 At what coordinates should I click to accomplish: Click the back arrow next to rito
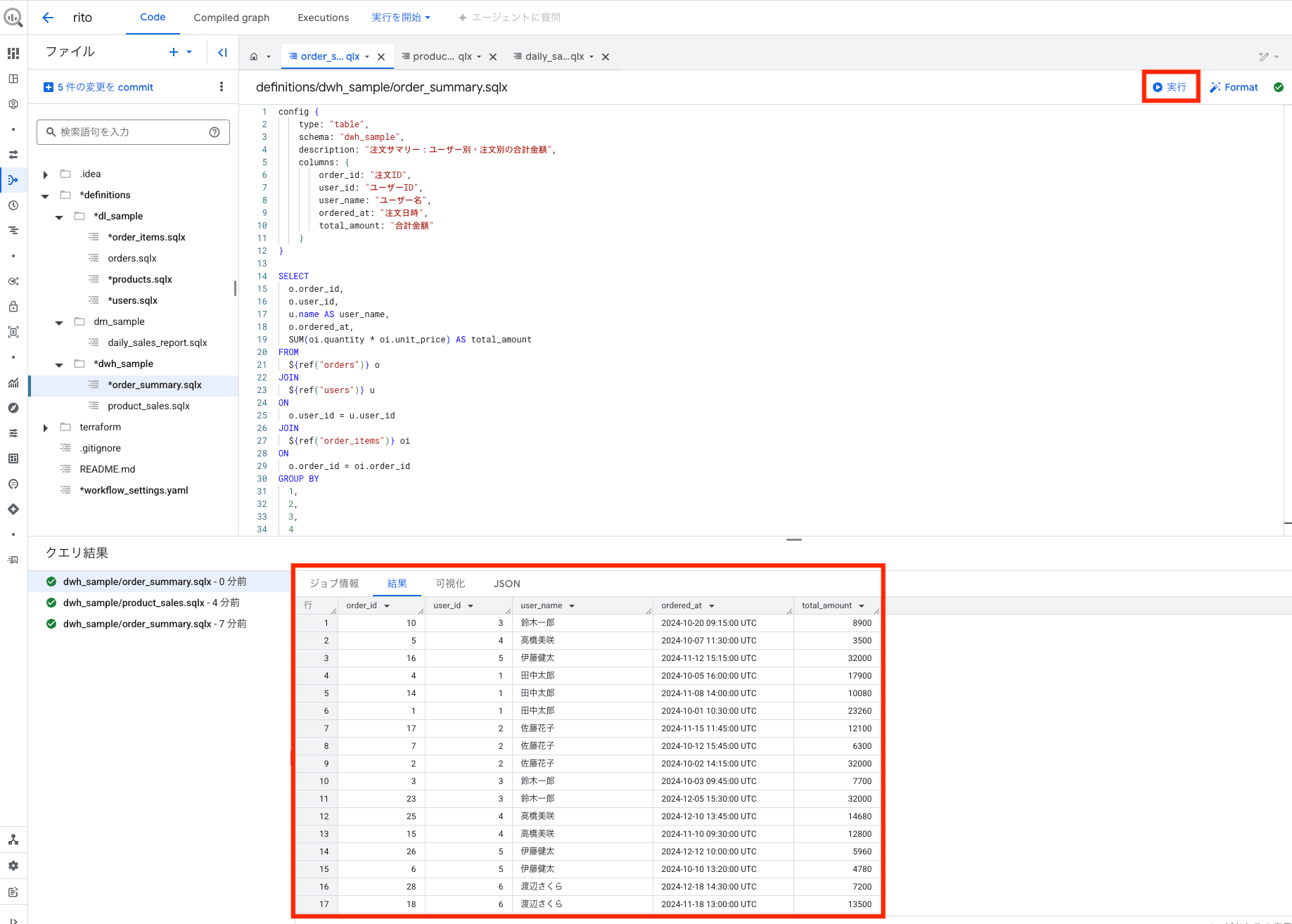[x=48, y=18]
